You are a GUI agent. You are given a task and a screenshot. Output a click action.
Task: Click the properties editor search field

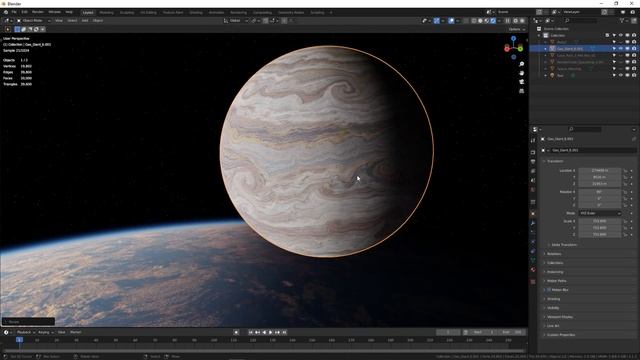[585, 129]
